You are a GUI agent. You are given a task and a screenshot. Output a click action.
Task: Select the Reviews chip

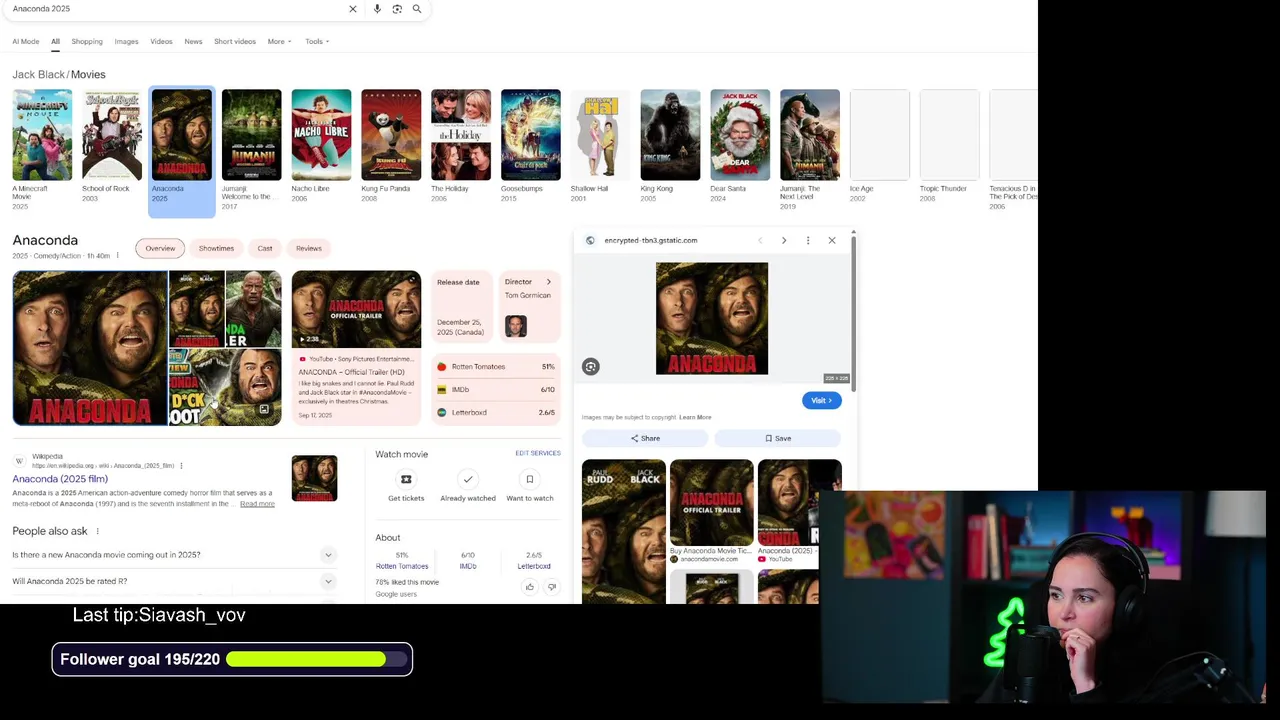point(309,248)
